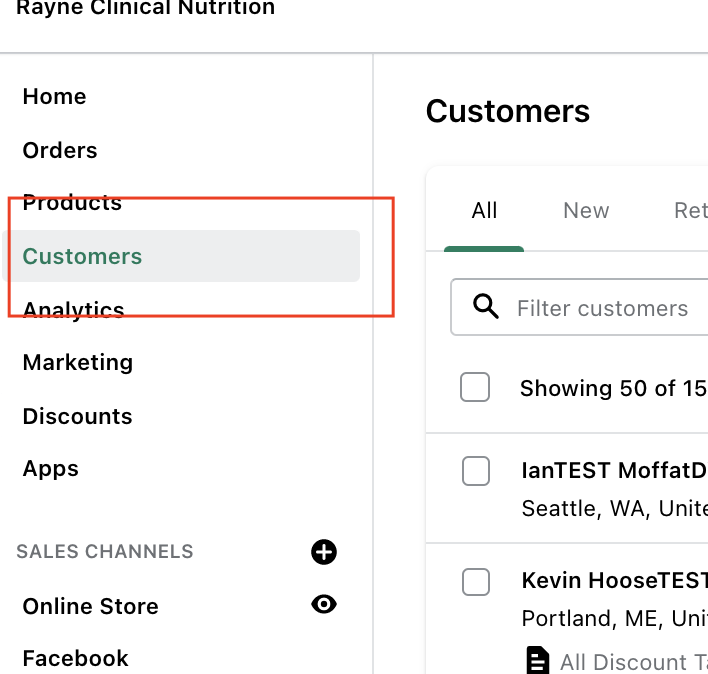Select Customers in the sidebar
The image size is (708, 674).
82,257
